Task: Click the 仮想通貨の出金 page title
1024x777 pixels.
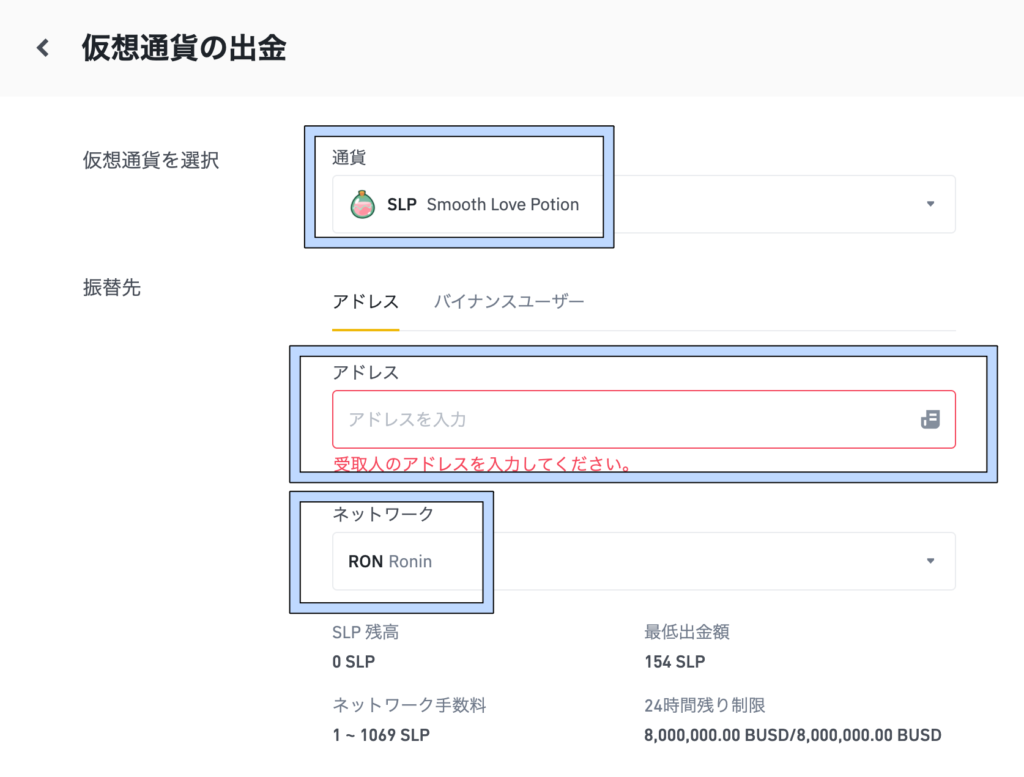Action: pyautogui.click(x=184, y=48)
